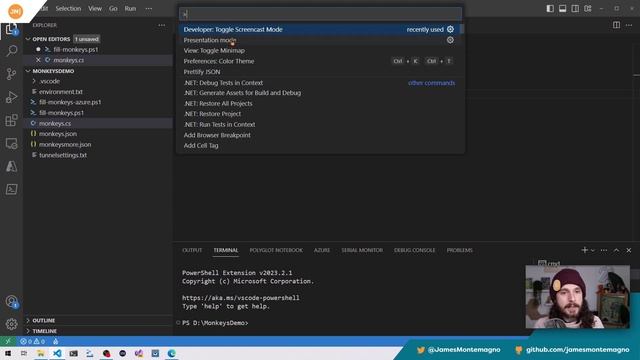Toggle the secondary sidebar layout icon

coord(575,9)
